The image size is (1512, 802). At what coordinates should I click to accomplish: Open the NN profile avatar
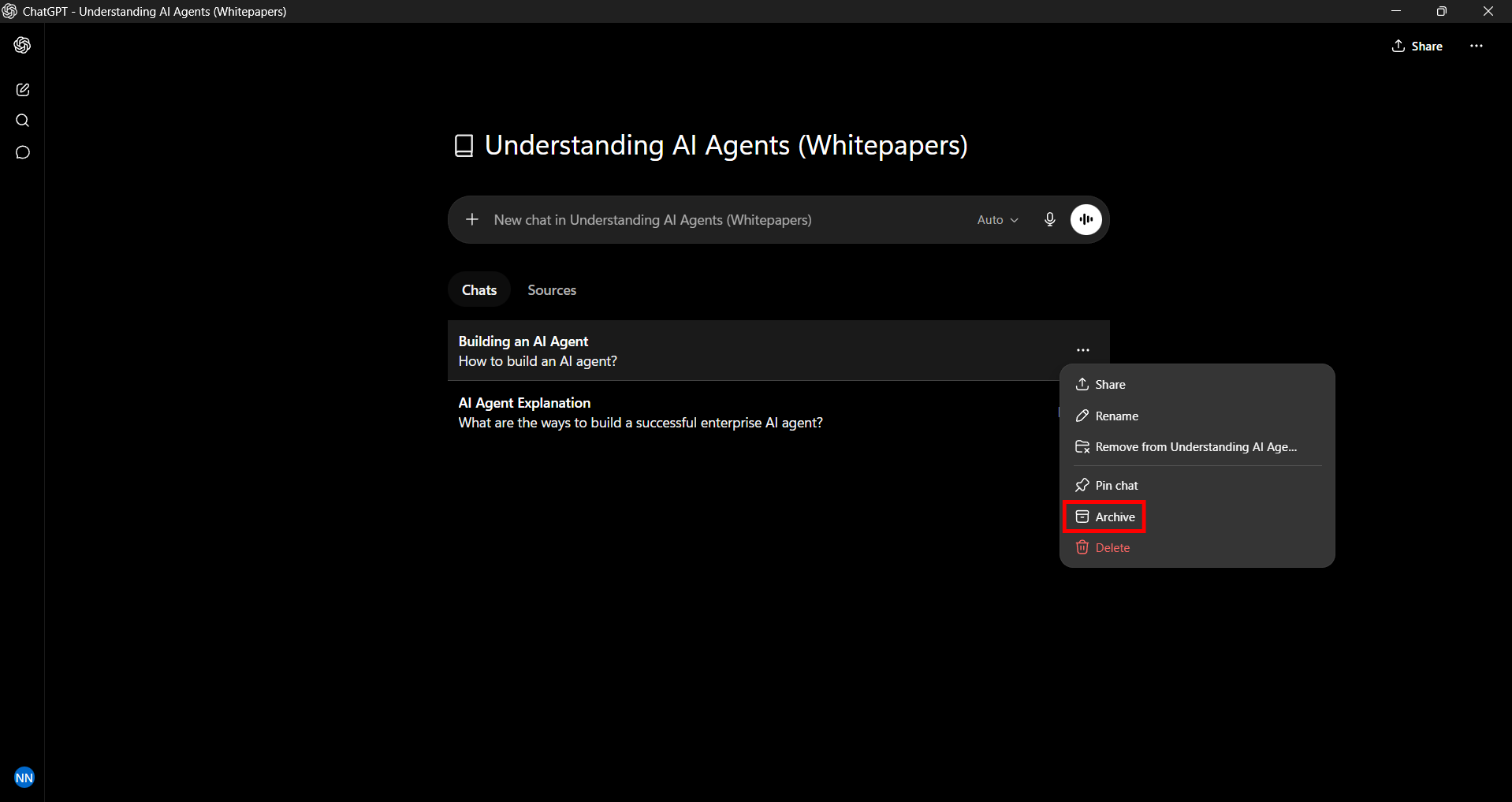(24, 778)
